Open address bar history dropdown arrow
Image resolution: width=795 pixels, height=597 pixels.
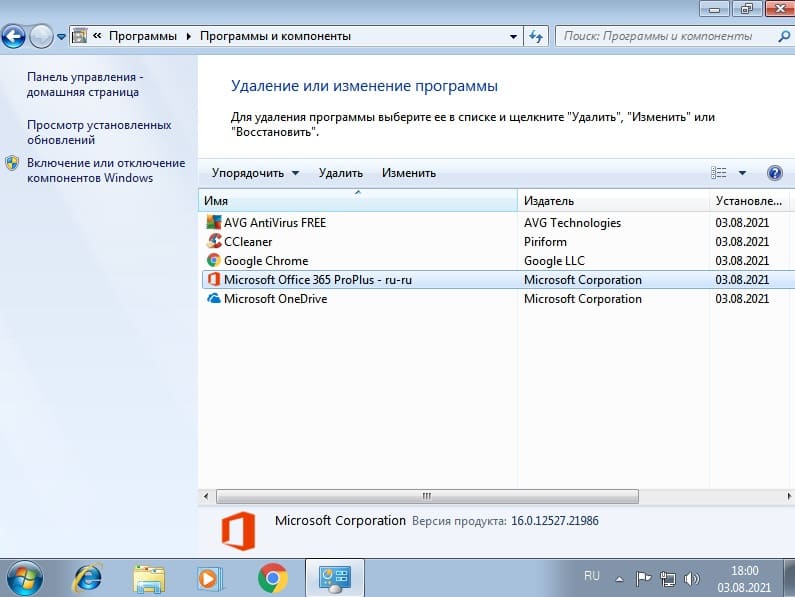[513, 37]
